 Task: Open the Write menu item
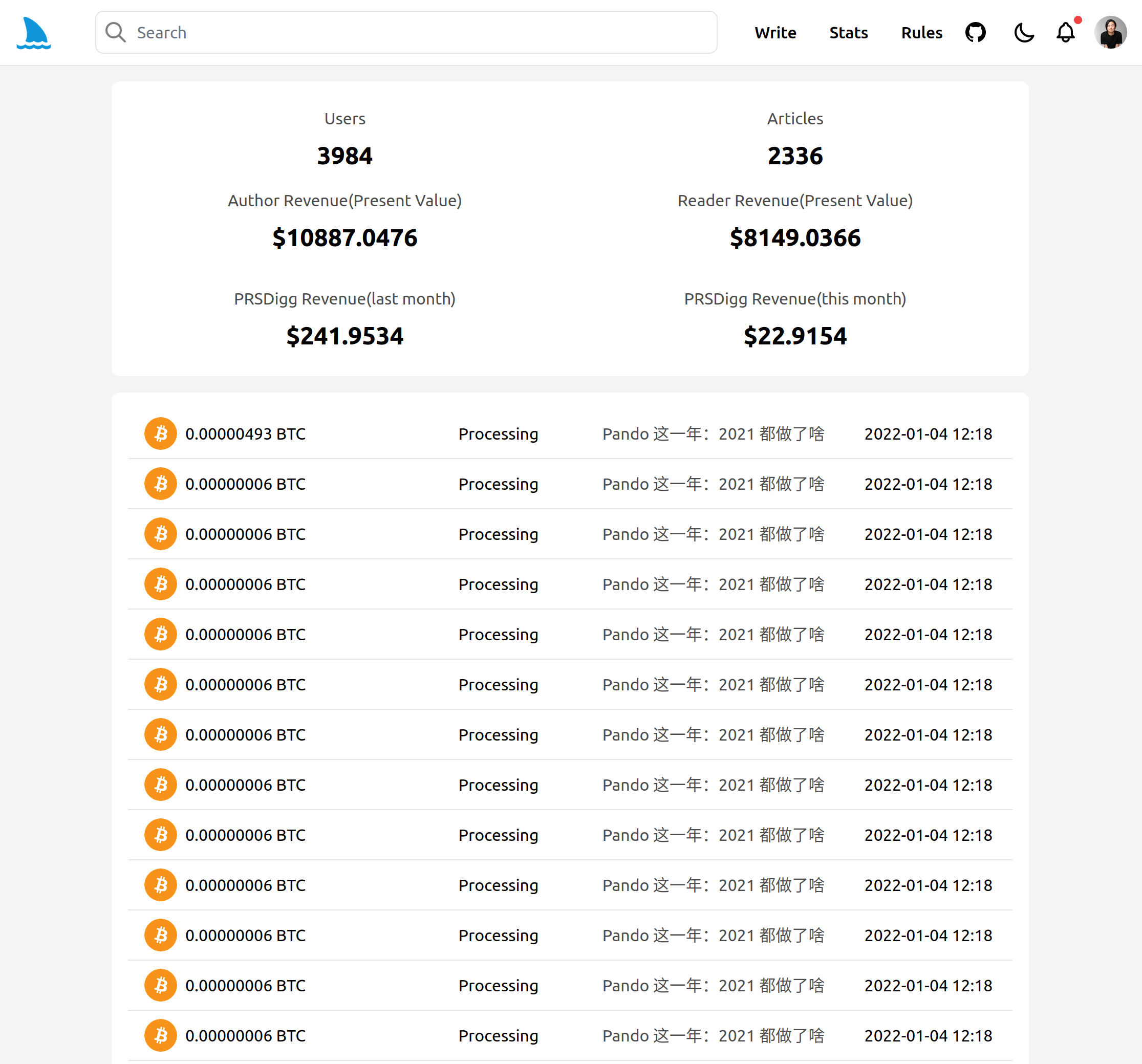click(775, 33)
